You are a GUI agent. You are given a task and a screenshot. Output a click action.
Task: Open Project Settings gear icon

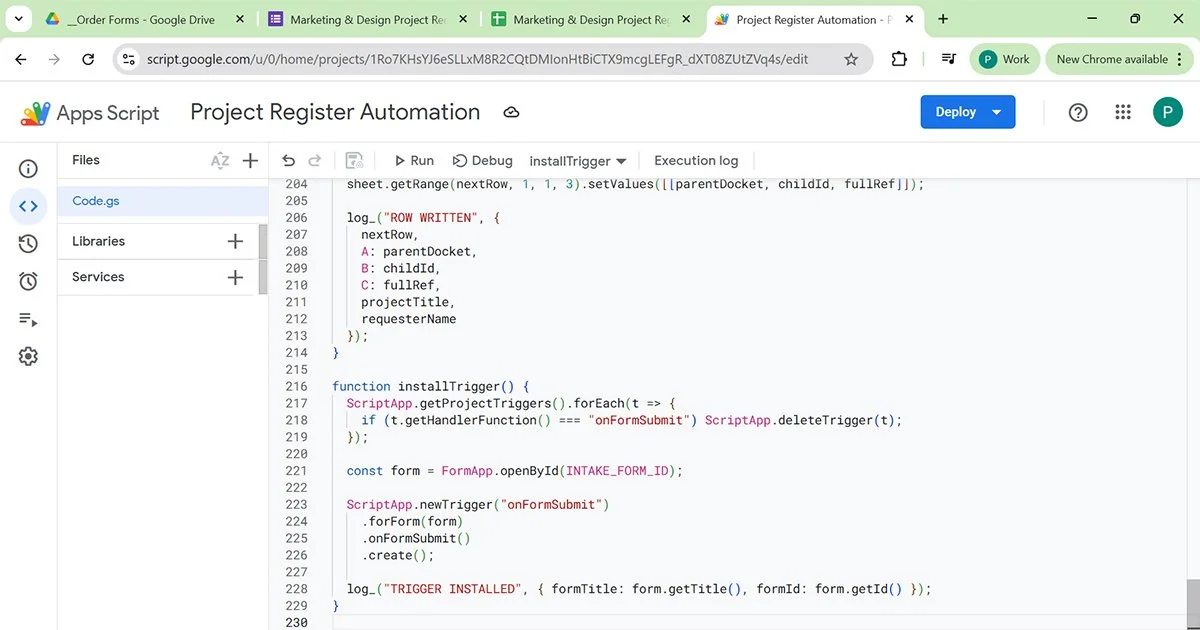[28, 356]
